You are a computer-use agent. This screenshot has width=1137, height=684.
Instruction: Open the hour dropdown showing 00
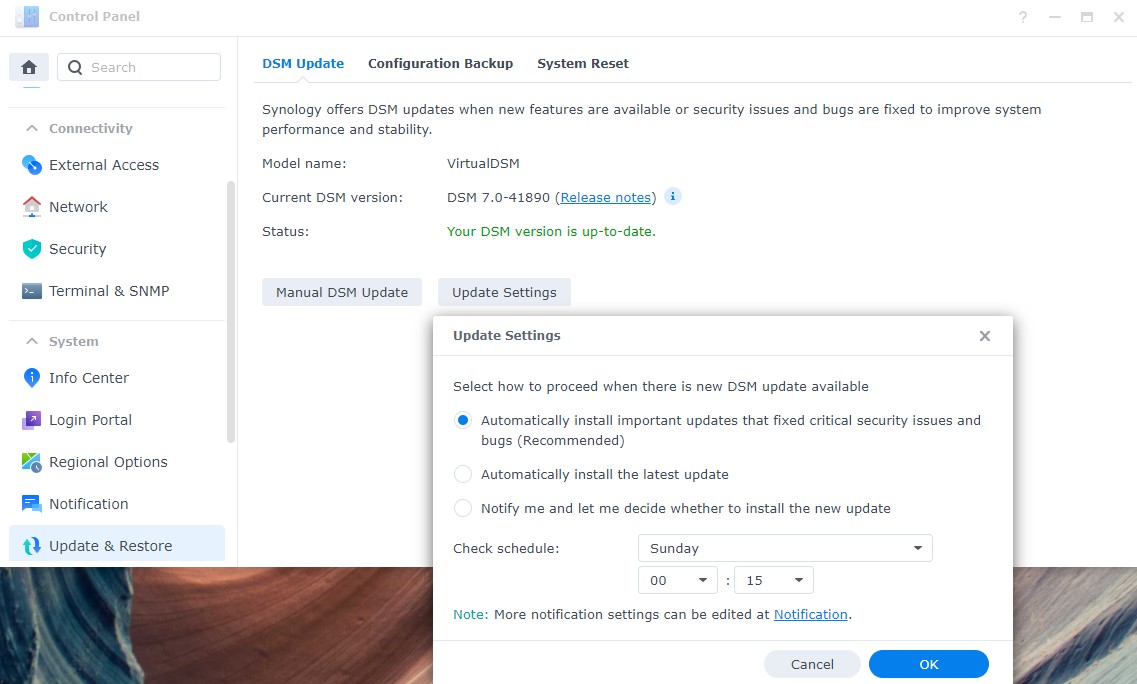click(x=678, y=580)
